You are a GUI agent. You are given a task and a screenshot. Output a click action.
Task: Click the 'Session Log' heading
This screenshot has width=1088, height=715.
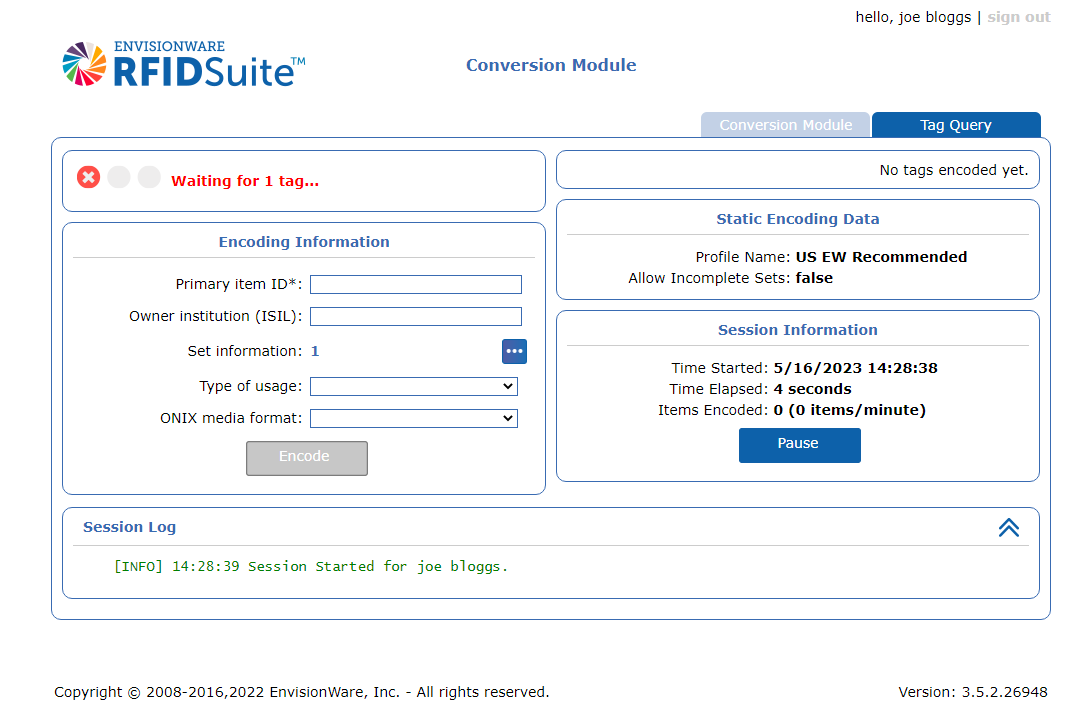click(x=130, y=527)
